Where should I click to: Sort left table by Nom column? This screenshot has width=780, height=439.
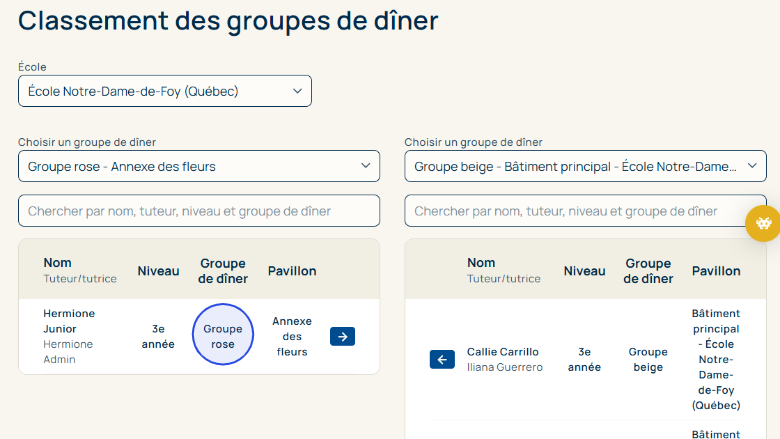(x=58, y=263)
